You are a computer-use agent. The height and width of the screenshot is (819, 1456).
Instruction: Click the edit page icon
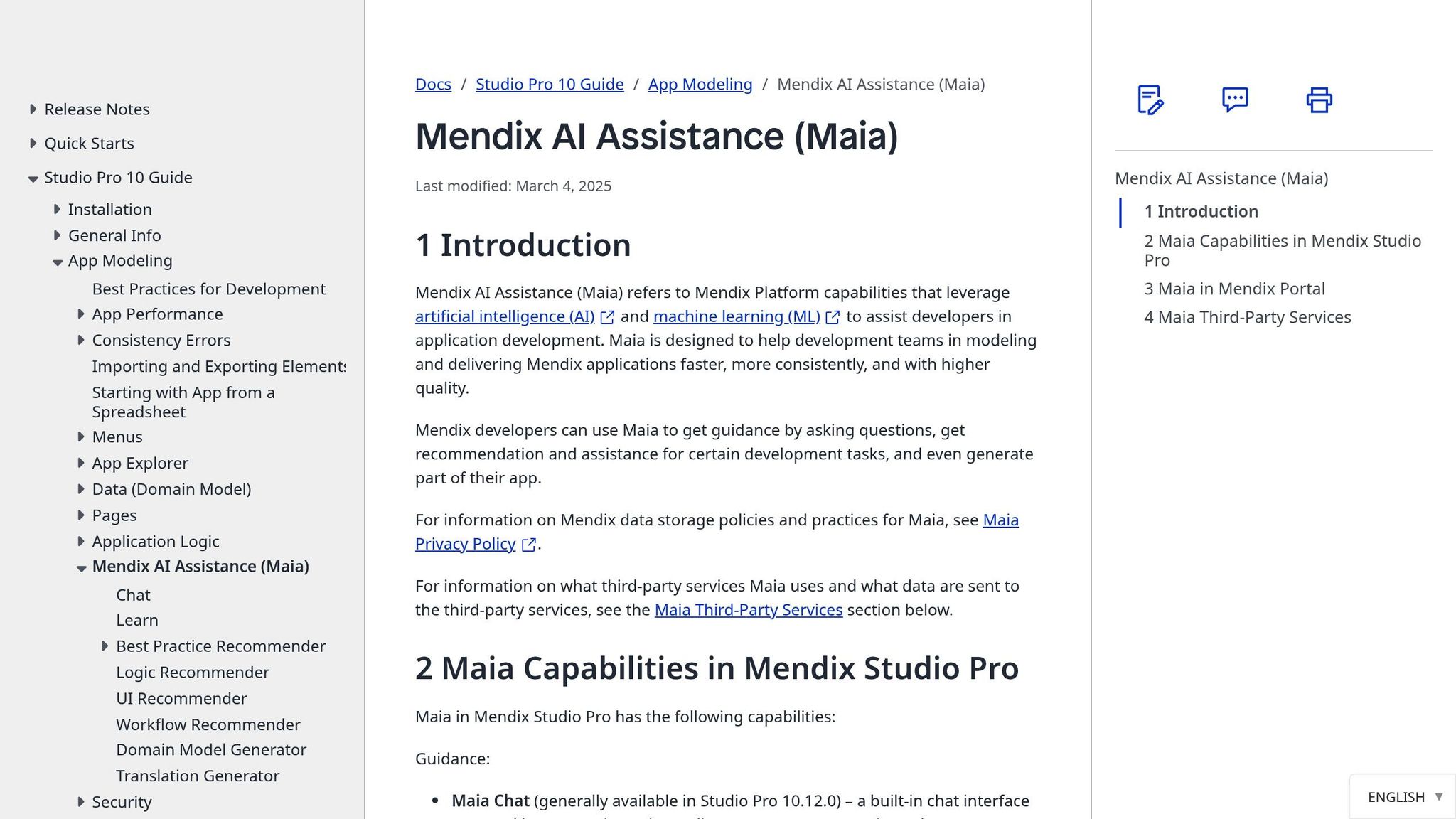coord(1150,100)
